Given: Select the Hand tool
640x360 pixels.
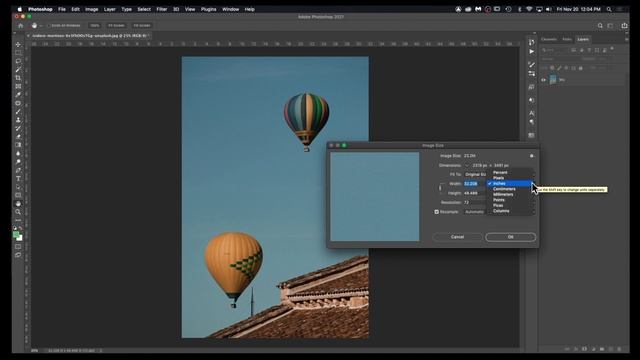Looking at the screenshot, I should pos(18,204).
